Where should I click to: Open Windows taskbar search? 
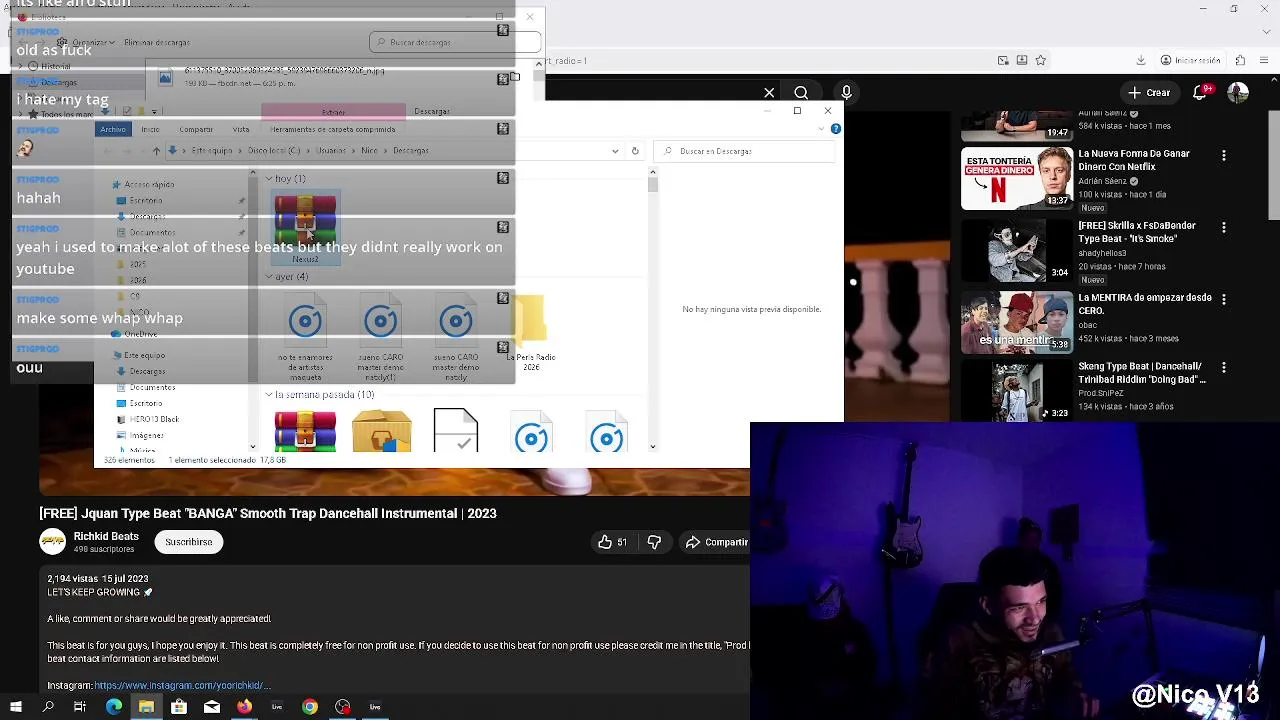(x=48, y=707)
